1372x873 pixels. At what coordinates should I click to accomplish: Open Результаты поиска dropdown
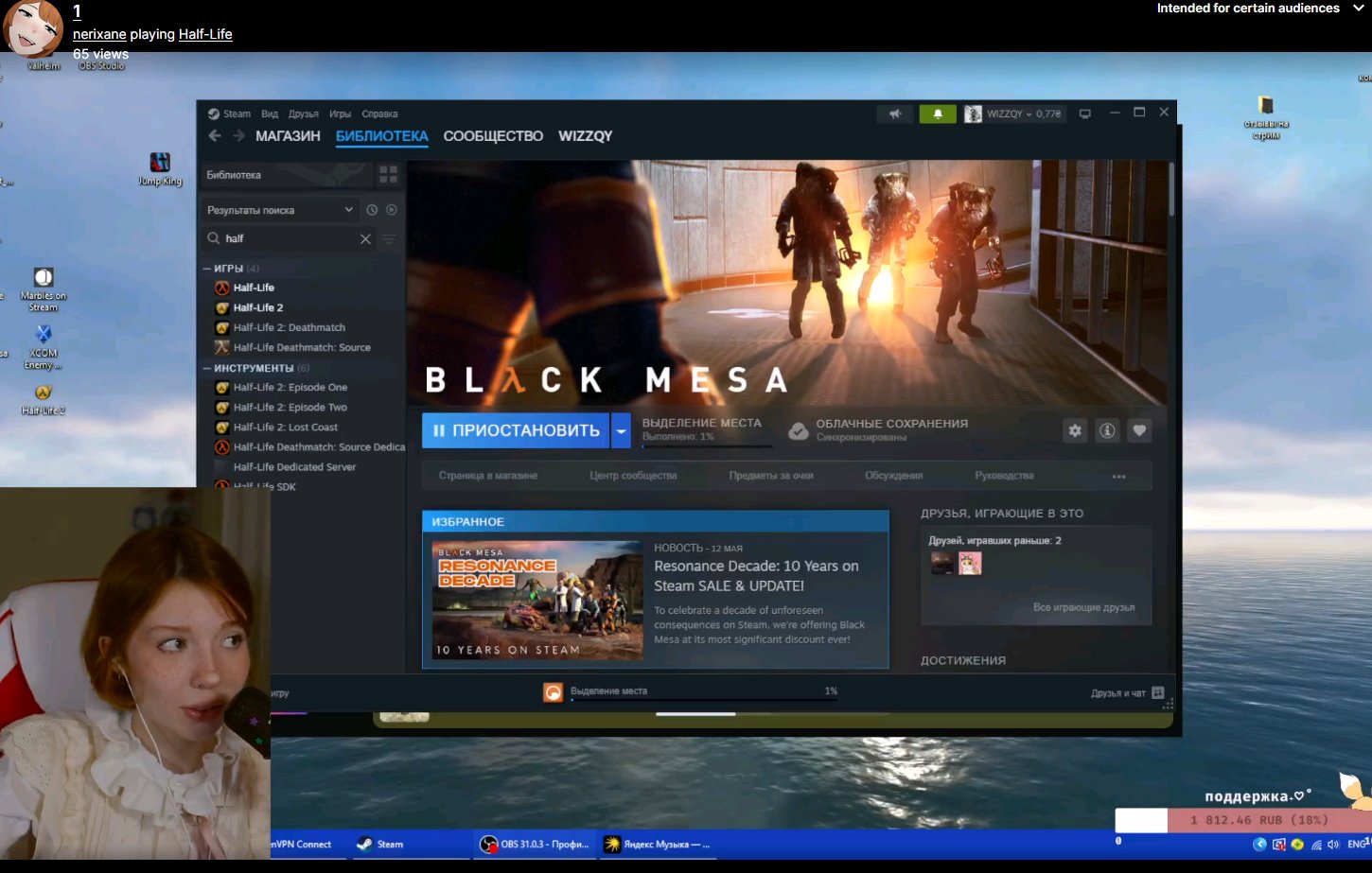click(280, 210)
